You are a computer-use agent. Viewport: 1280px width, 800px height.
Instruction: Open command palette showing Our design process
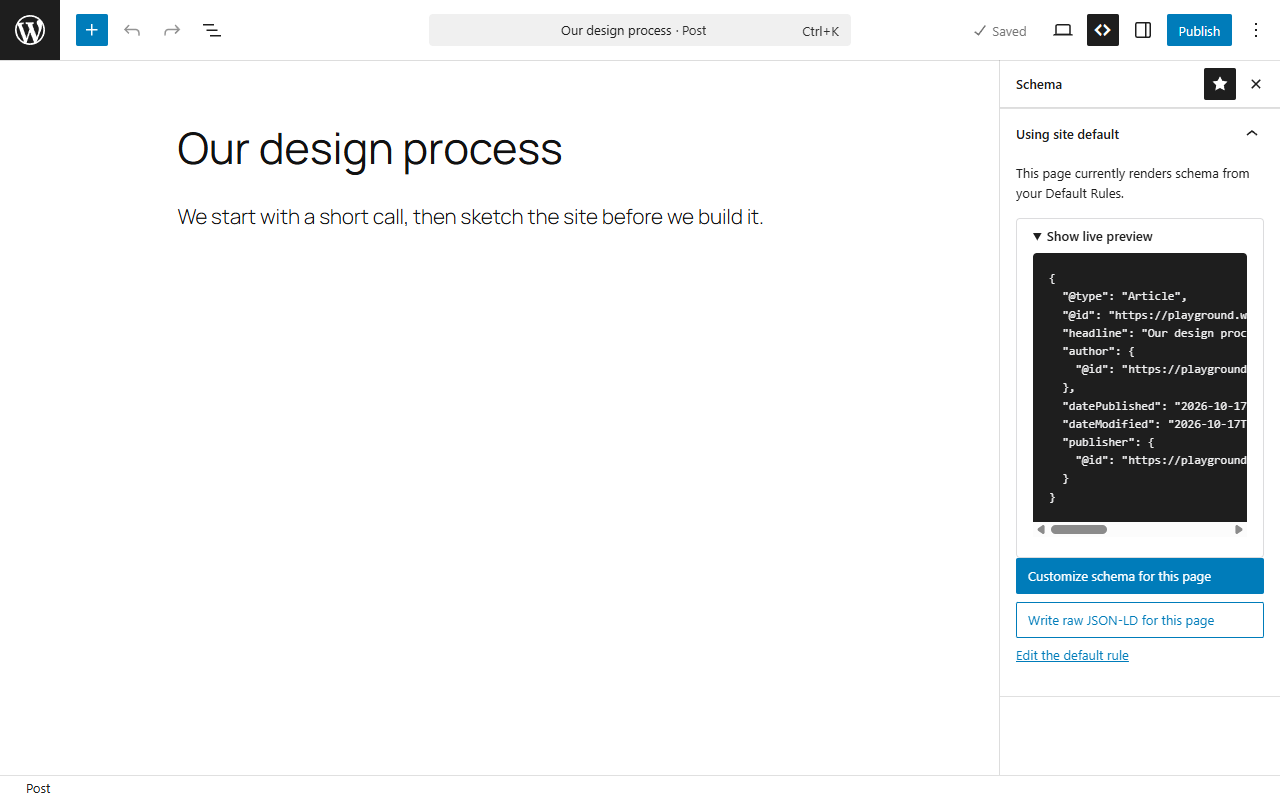click(640, 30)
